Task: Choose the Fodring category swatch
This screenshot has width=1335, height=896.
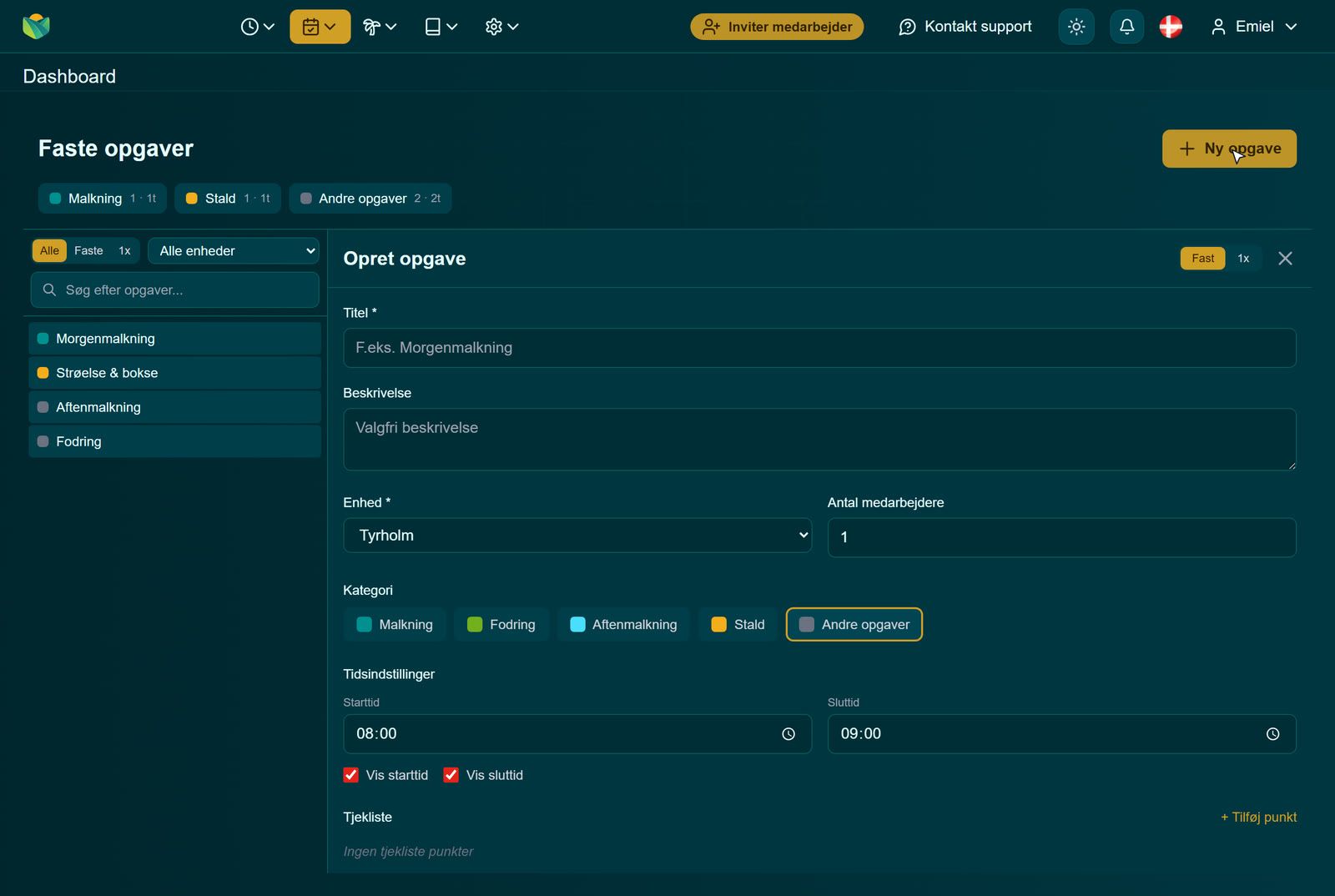Action: pos(501,625)
